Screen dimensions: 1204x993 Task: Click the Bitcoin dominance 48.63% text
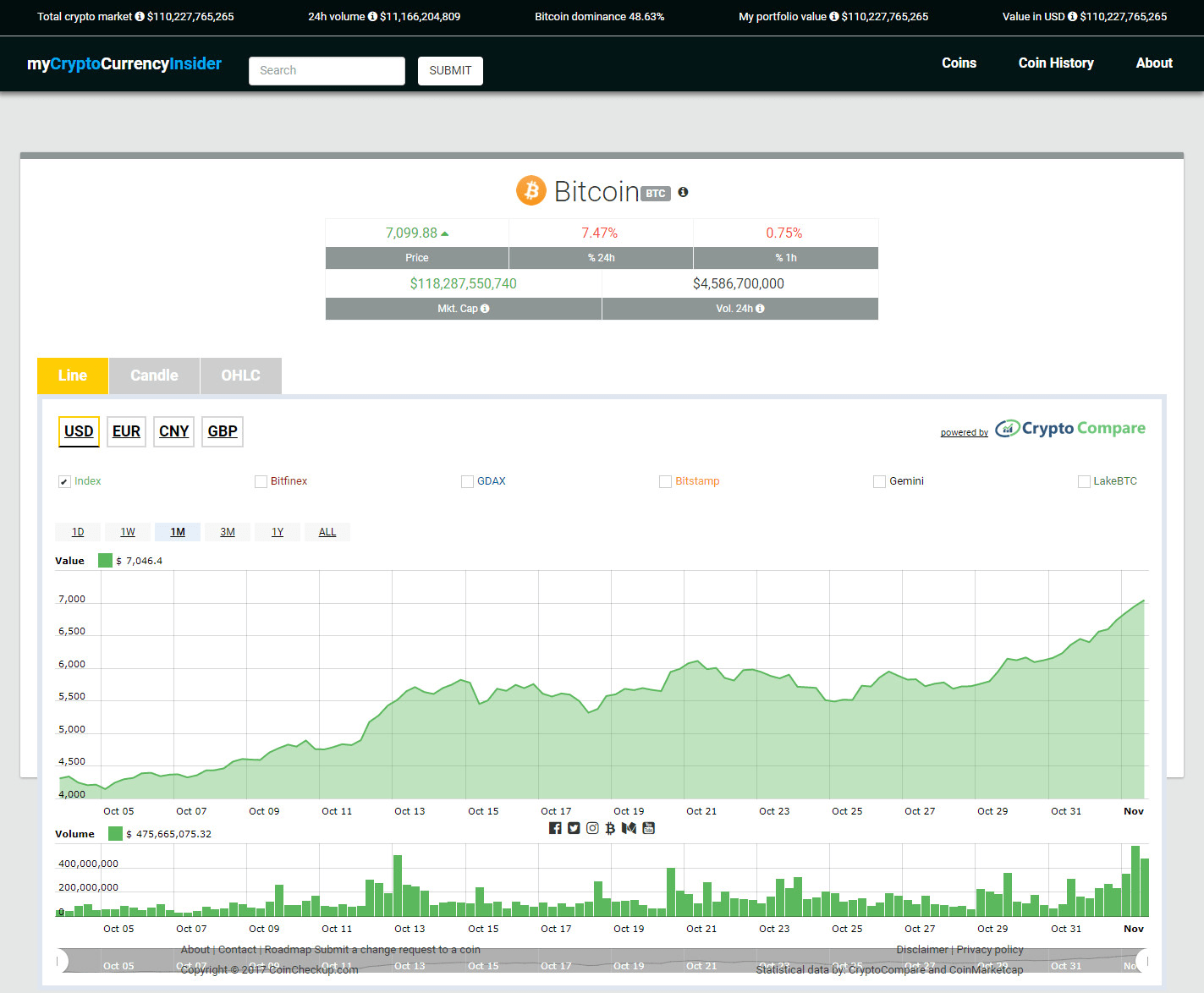pos(599,16)
